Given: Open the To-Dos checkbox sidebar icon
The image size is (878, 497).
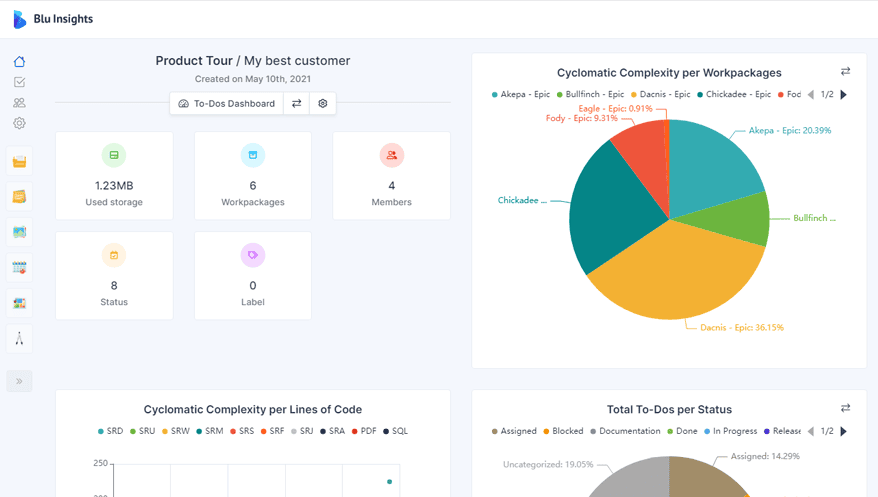Looking at the screenshot, I should click(x=19, y=82).
